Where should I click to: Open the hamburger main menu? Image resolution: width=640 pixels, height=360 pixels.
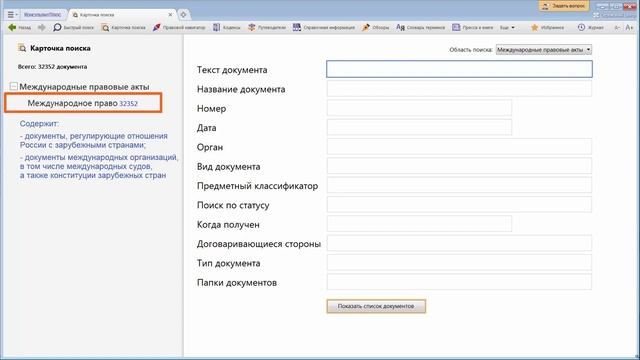pos(11,15)
